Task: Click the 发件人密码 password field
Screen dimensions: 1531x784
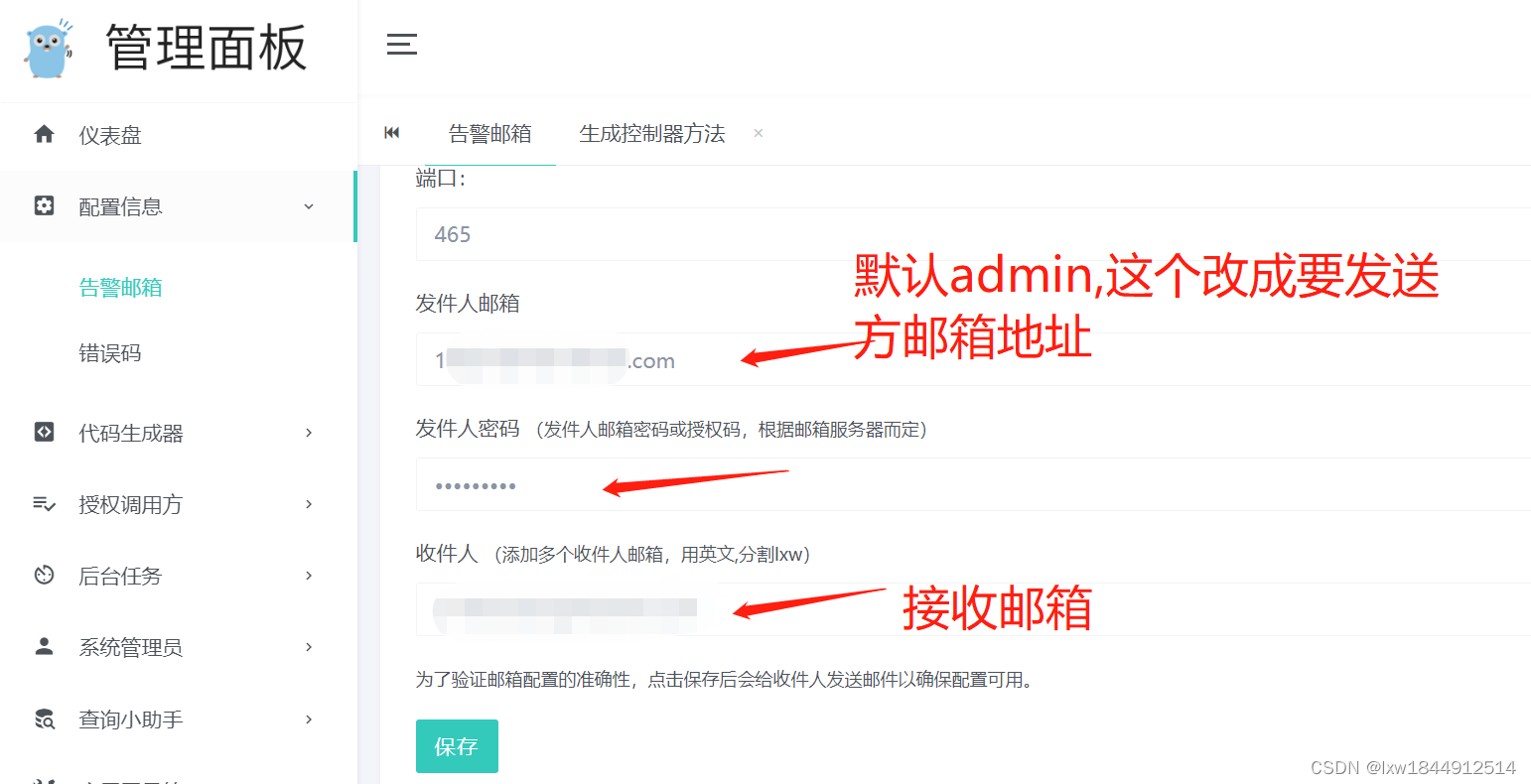Action: [x=973, y=484]
